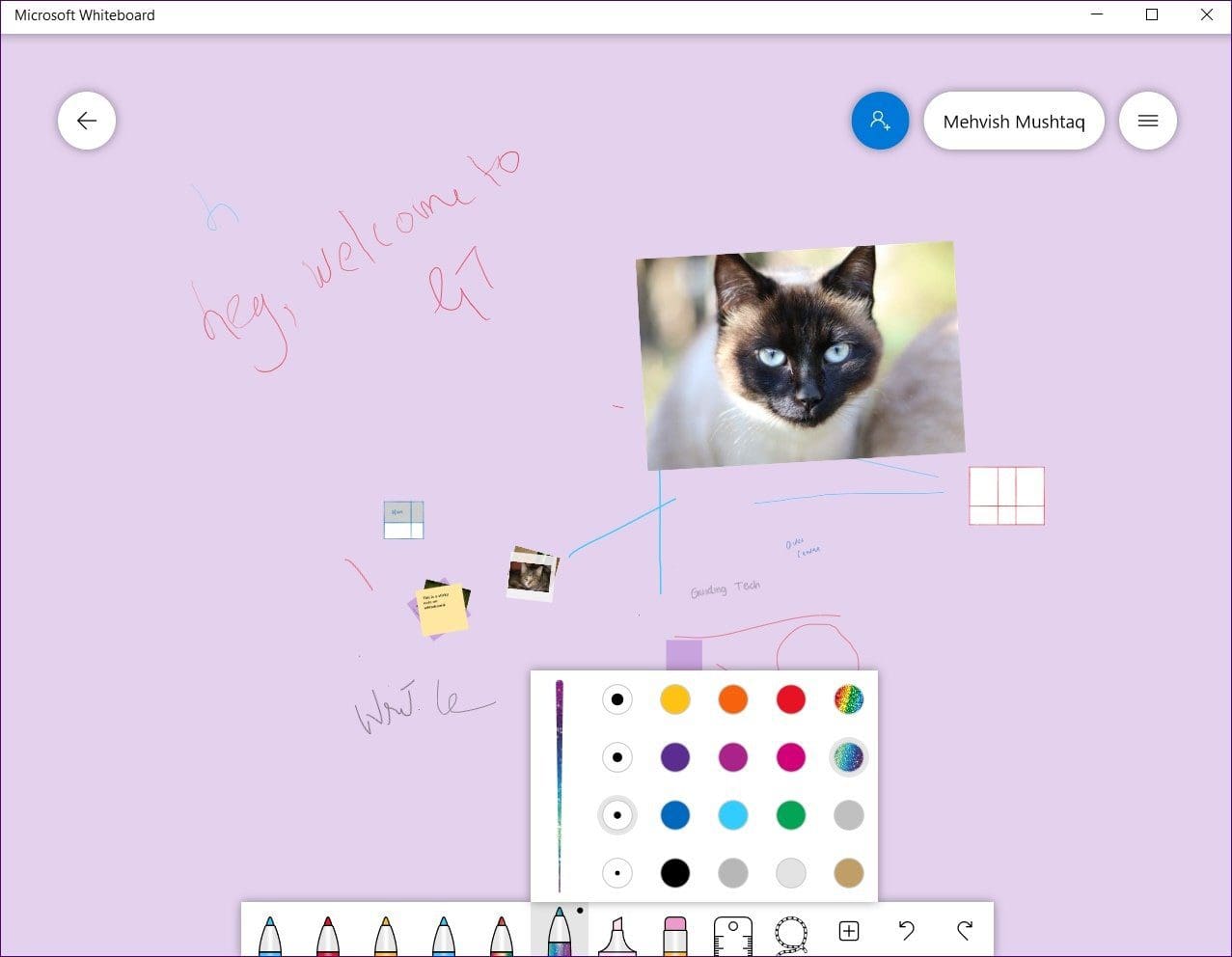Open the invite people button
The width and height of the screenshot is (1232, 957).
[x=880, y=121]
